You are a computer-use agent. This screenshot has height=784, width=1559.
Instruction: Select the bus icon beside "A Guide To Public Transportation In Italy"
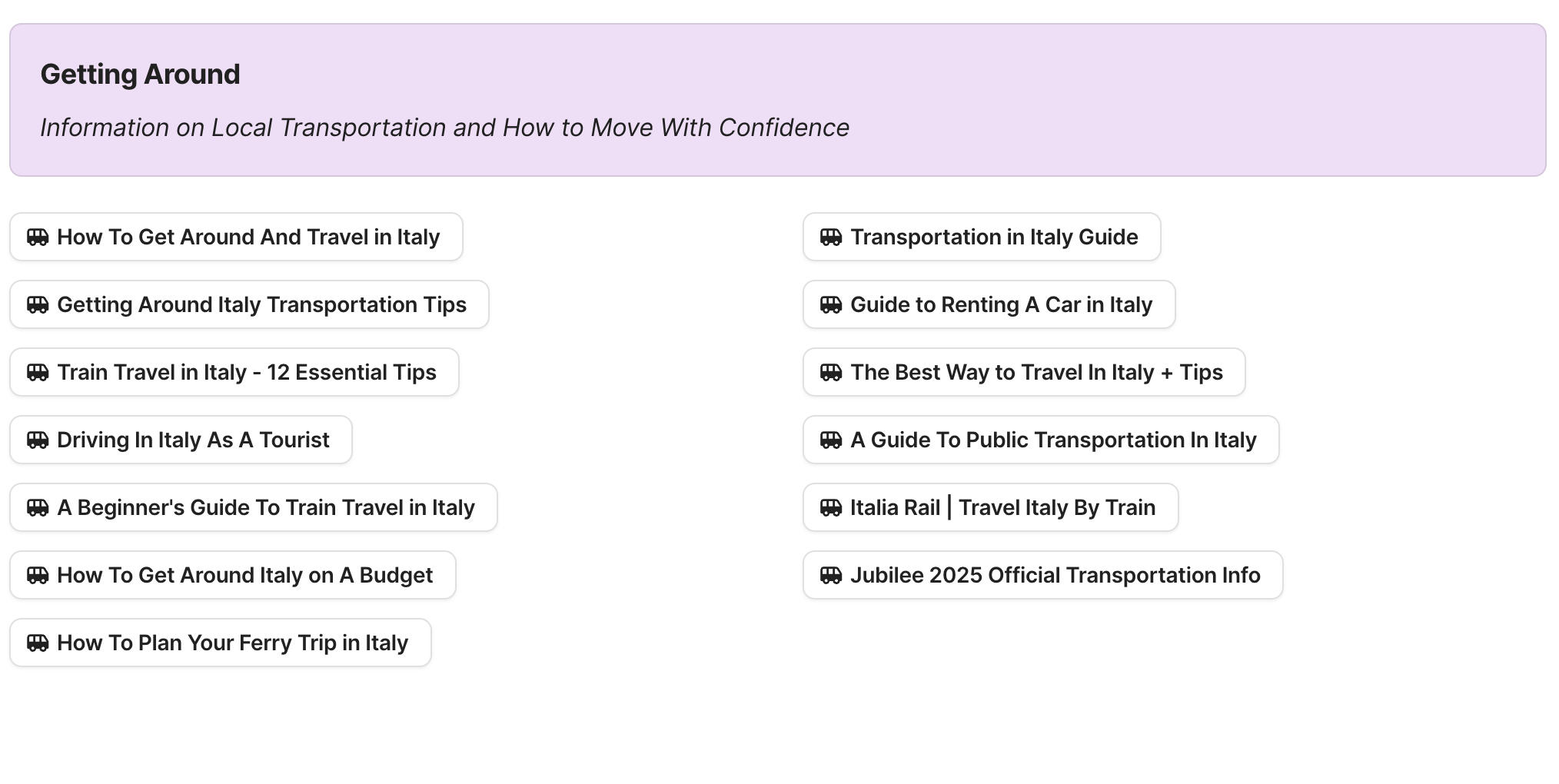[x=830, y=440]
